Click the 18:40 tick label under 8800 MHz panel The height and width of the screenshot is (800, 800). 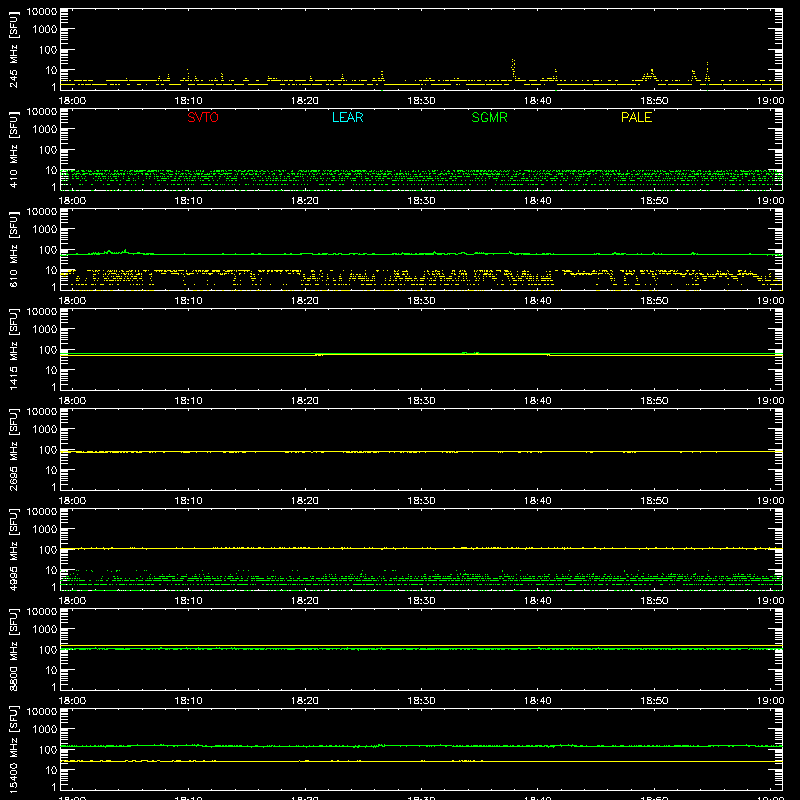tap(537, 701)
